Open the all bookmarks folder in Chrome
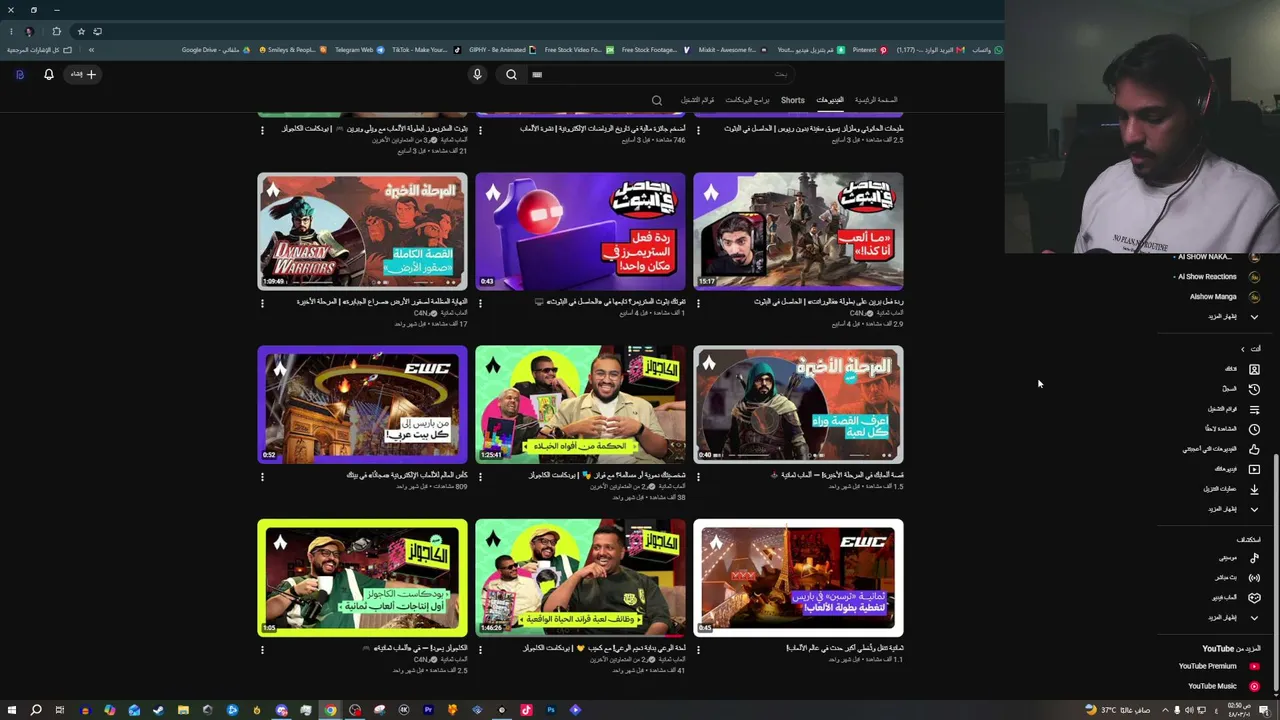This screenshot has height=720, width=1280. (40, 50)
